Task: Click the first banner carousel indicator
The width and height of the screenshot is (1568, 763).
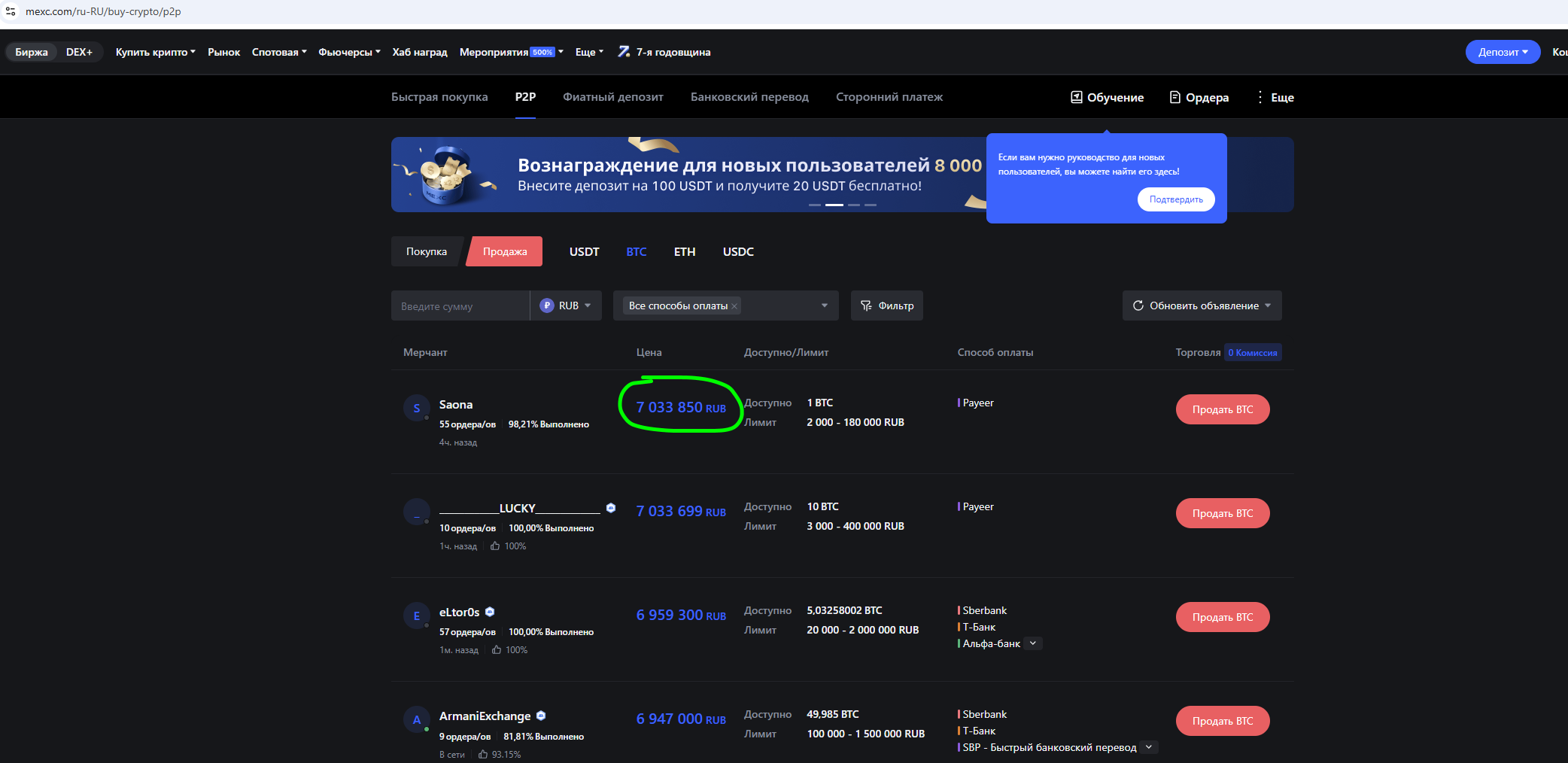Action: click(815, 205)
